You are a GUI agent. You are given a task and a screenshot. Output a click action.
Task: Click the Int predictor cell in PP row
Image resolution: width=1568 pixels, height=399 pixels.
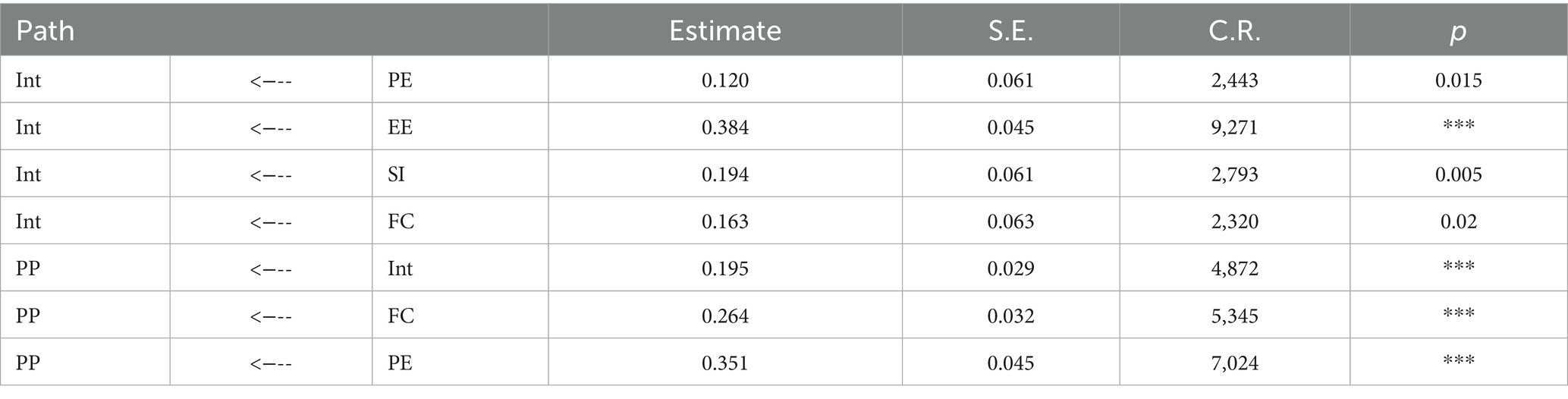click(400, 269)
